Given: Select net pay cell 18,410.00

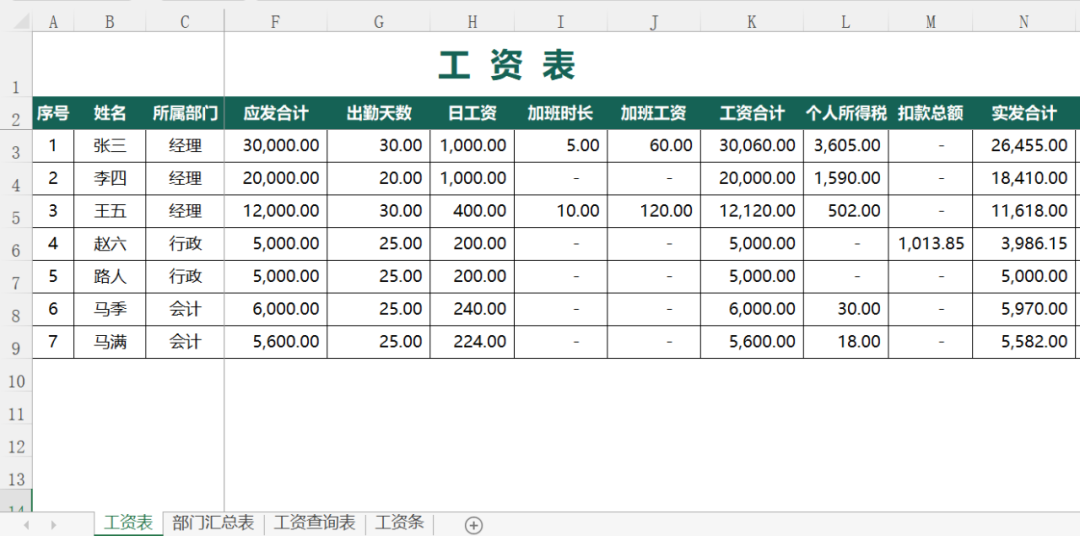Looking at the screenshot, I should 1024,178.
